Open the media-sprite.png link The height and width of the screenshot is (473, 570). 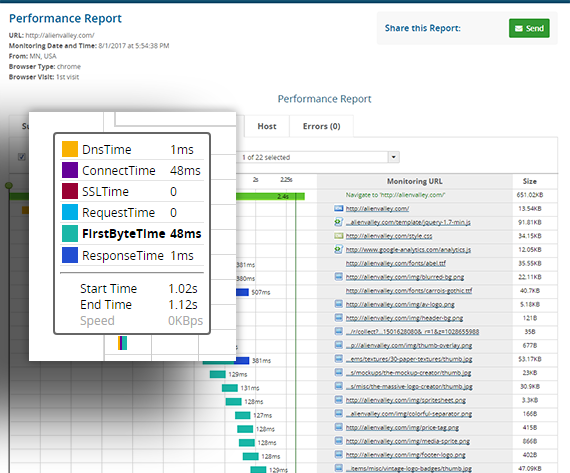pos(408,441)
